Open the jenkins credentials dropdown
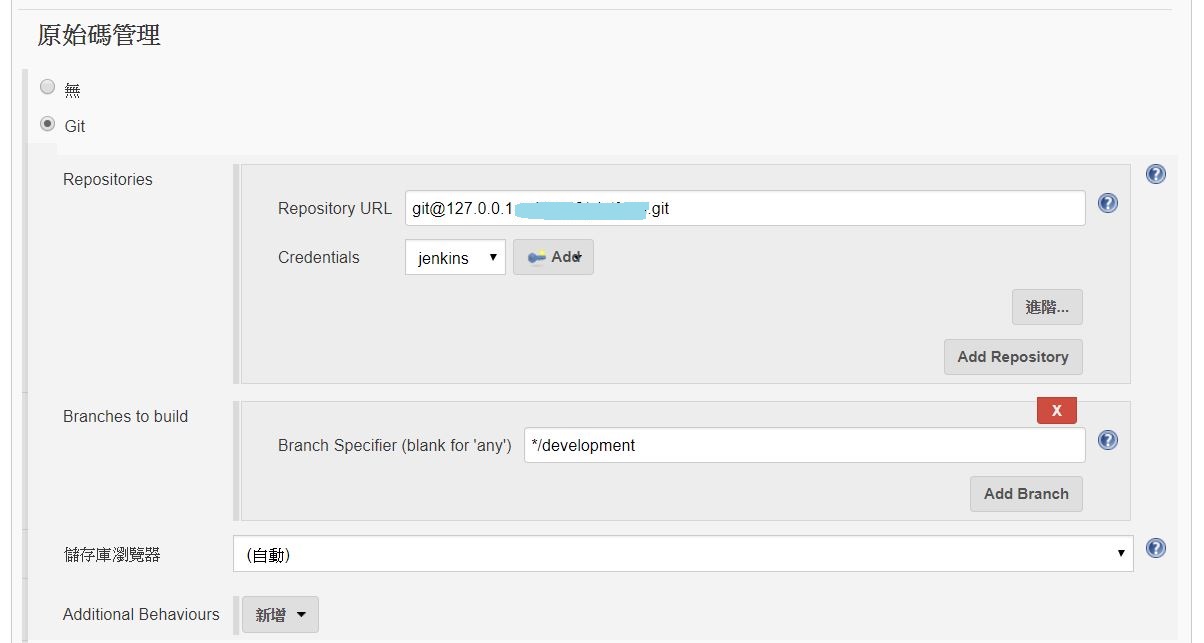Image resolution: width=1204 pixels, height=643 pixels. 455,258
